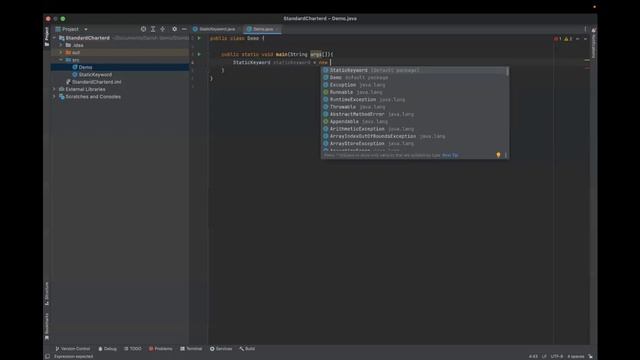Screen dimensions: 640x360
Task: Open the completion popup more options dots
Action: pos(506,155)
